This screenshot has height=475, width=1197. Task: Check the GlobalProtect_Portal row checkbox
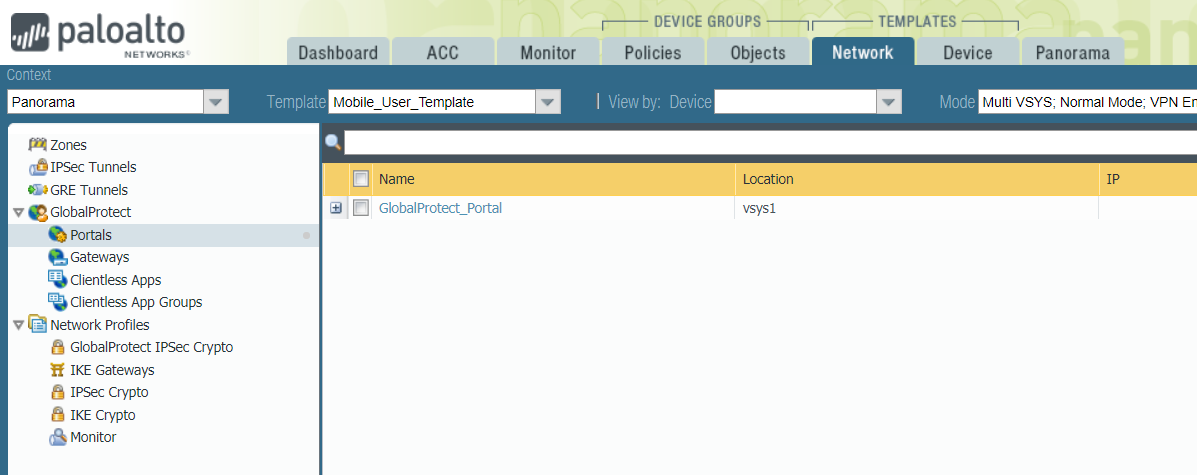pos(361,208)
